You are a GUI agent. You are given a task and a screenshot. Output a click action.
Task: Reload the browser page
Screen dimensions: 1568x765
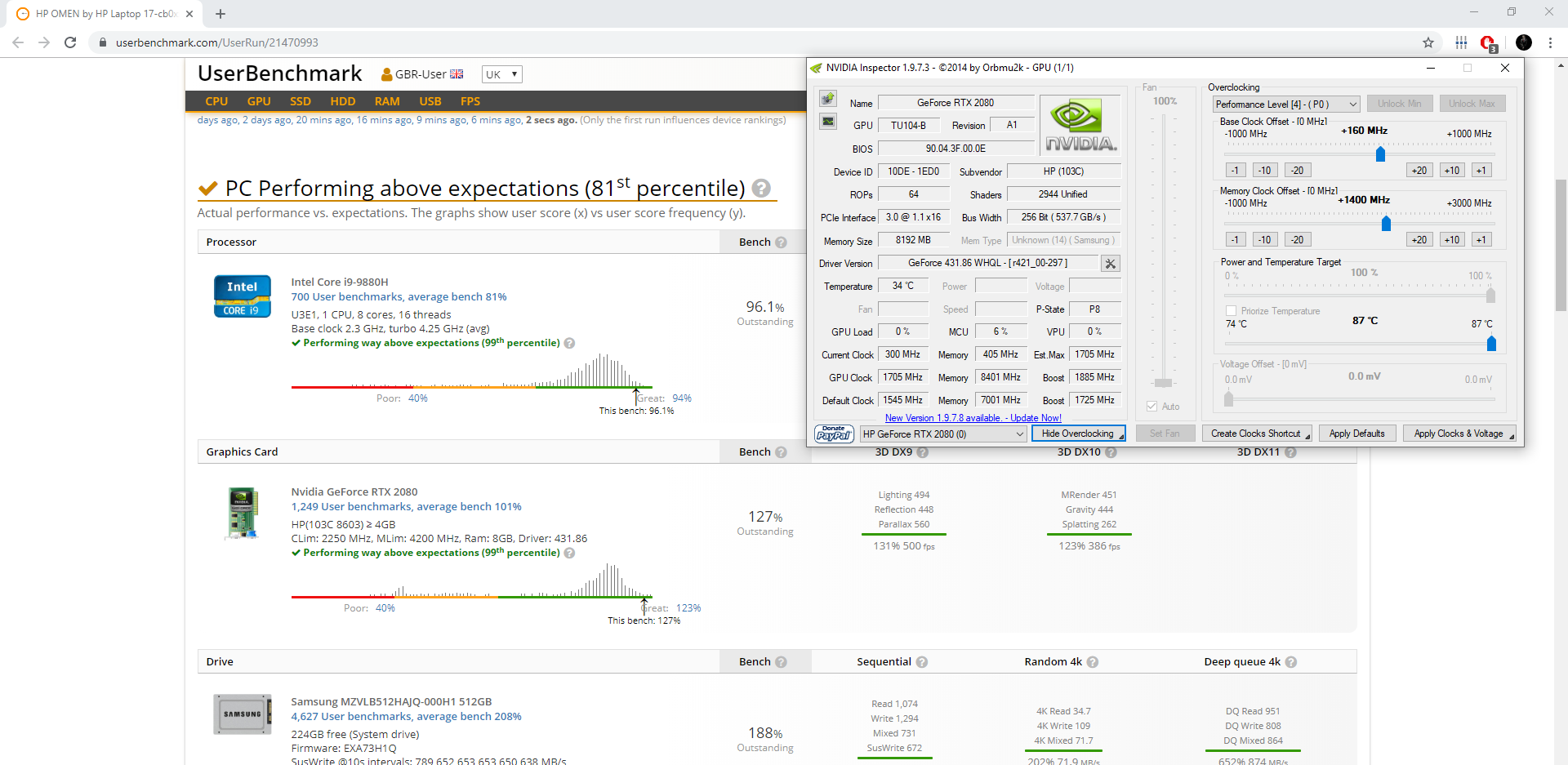(x=70, y=42)
